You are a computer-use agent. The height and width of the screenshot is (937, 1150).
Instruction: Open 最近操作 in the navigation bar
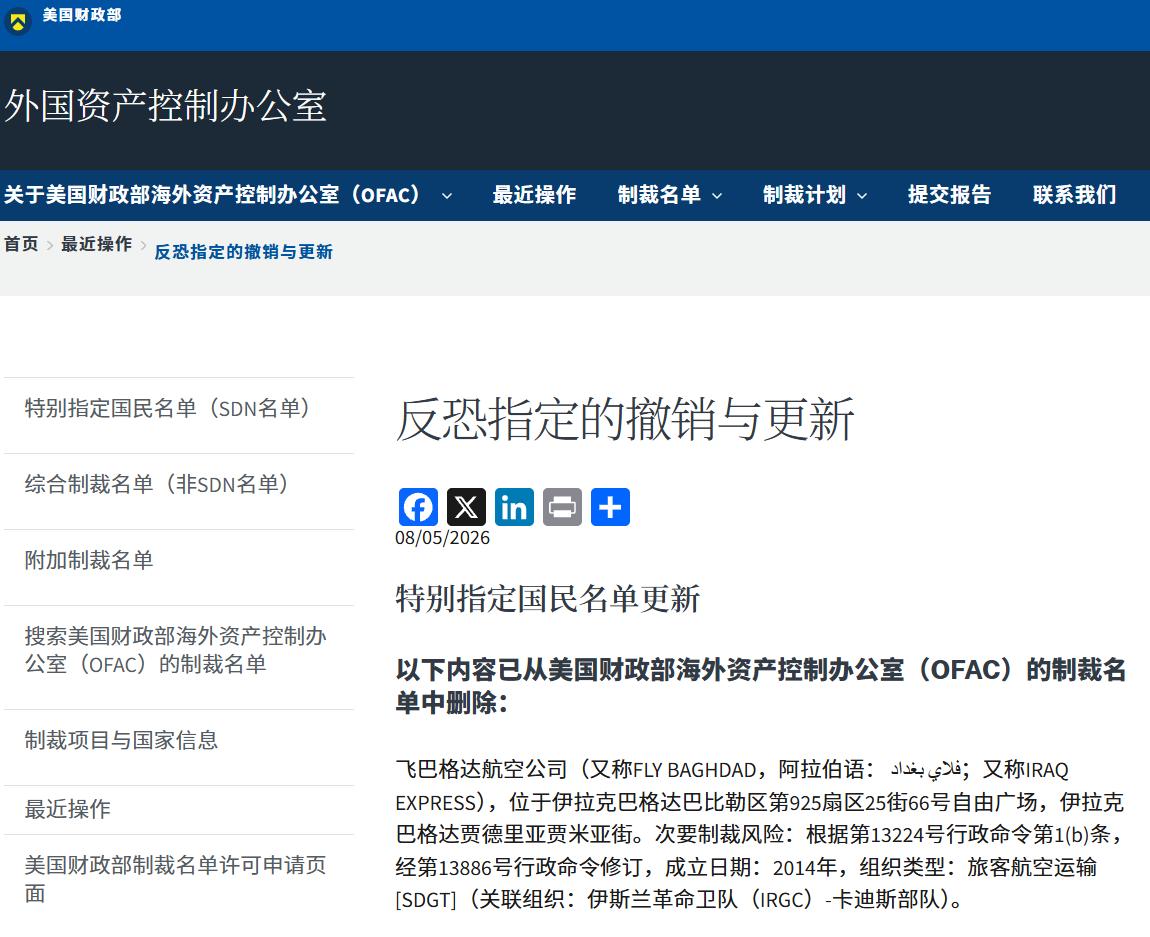[534, 195]
